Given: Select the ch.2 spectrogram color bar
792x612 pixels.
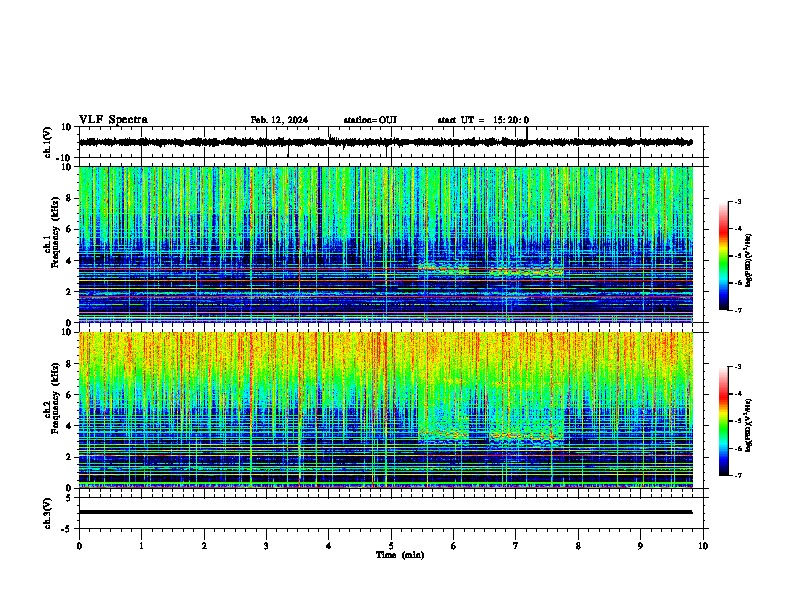Looking at the screenshot, I should tap(724, 421).
